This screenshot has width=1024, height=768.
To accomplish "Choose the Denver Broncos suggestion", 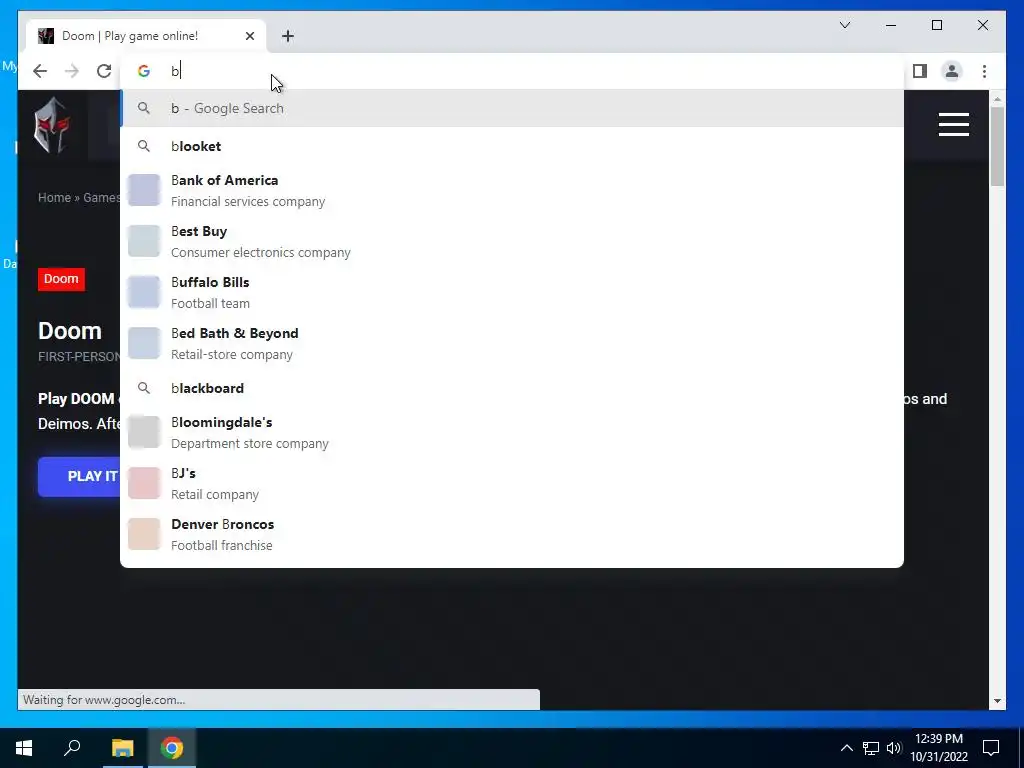I will click(x=512, y=534).
